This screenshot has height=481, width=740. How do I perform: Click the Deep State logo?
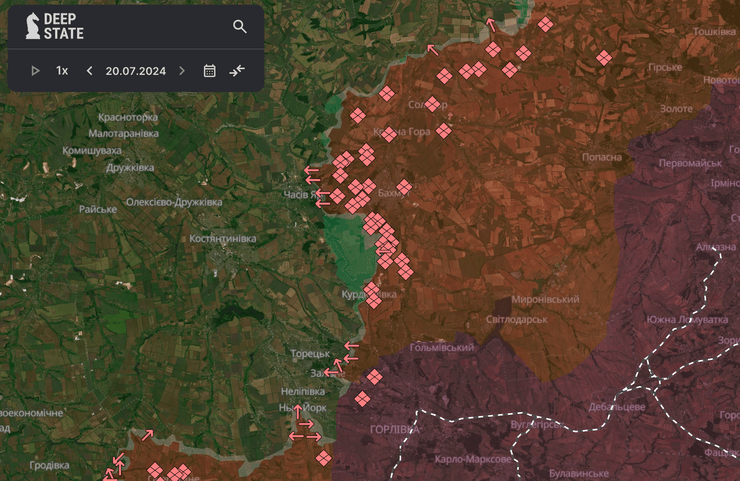55,26
